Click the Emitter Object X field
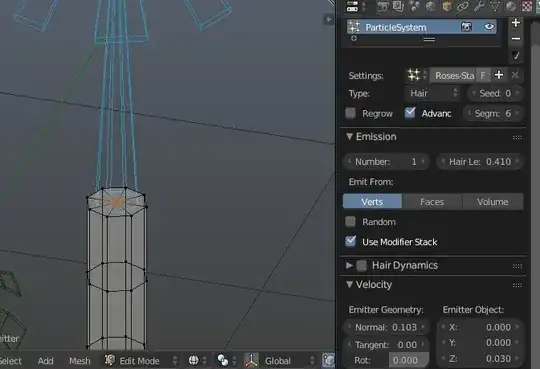540x369 pixels. point(480,327)
